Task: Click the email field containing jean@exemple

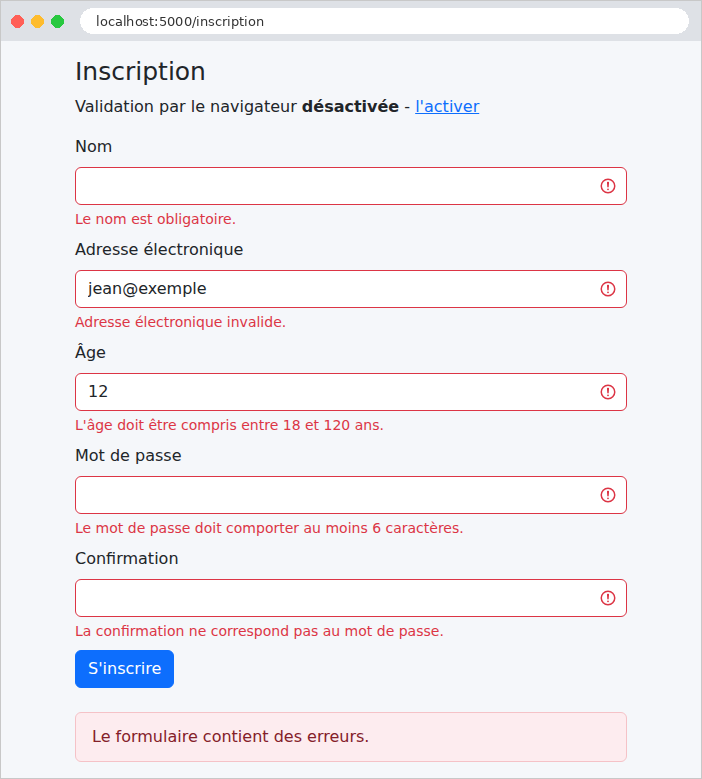Action: point(351,289)
